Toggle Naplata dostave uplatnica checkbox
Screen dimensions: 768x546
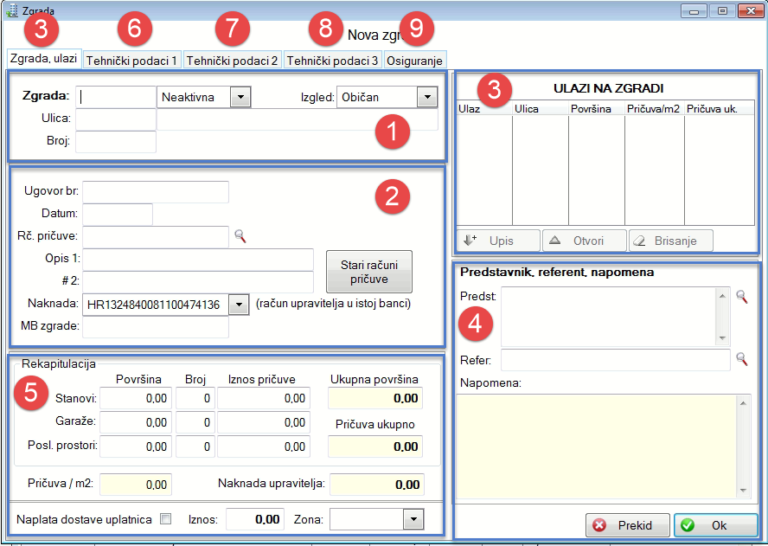pyautogui.click(x=166, y=519)
